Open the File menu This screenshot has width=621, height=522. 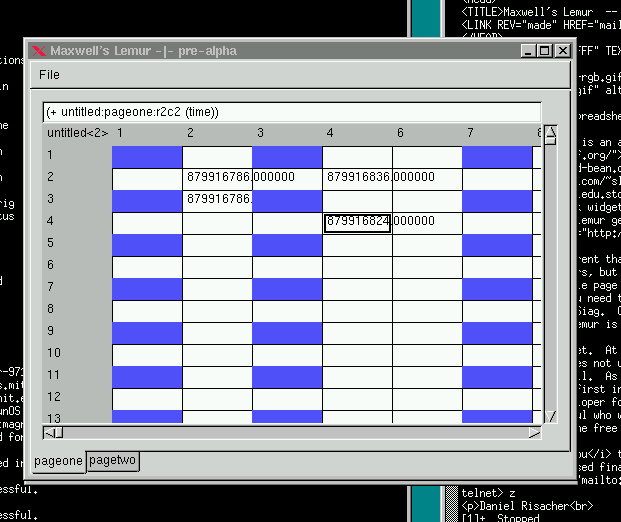(x=49, y=75)
